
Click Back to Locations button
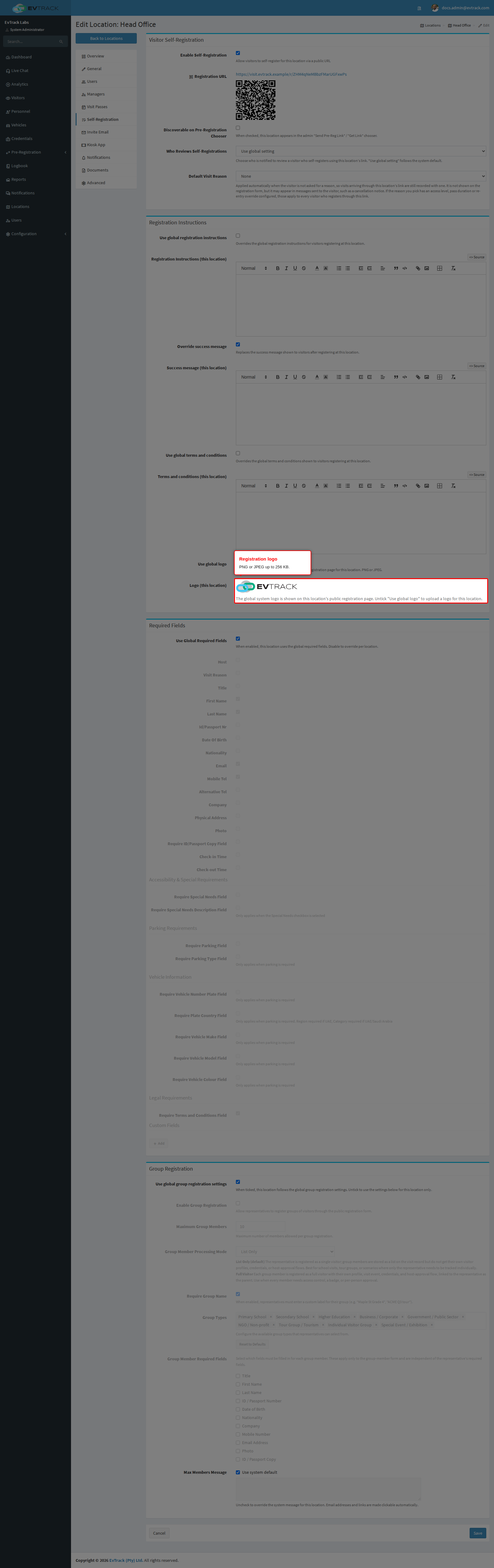[106, 38]
